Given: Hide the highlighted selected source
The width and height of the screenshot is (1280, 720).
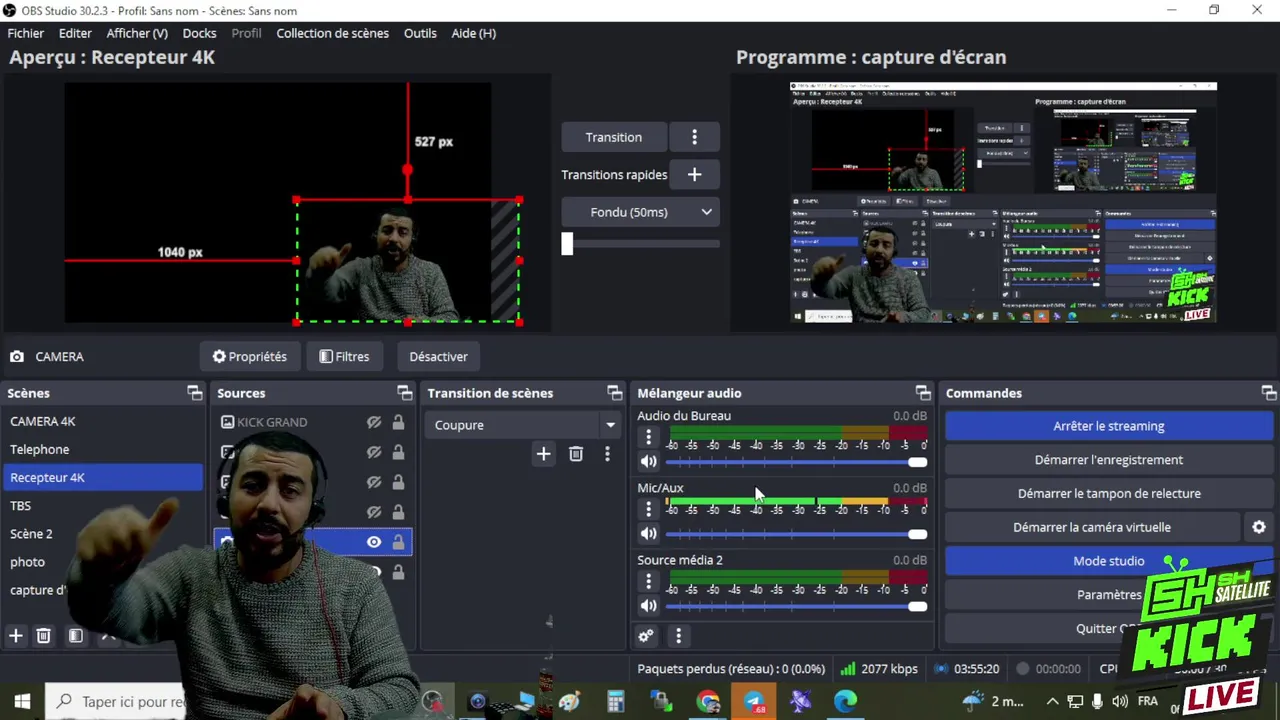Looking at the screenshot, I should [374, 542].
